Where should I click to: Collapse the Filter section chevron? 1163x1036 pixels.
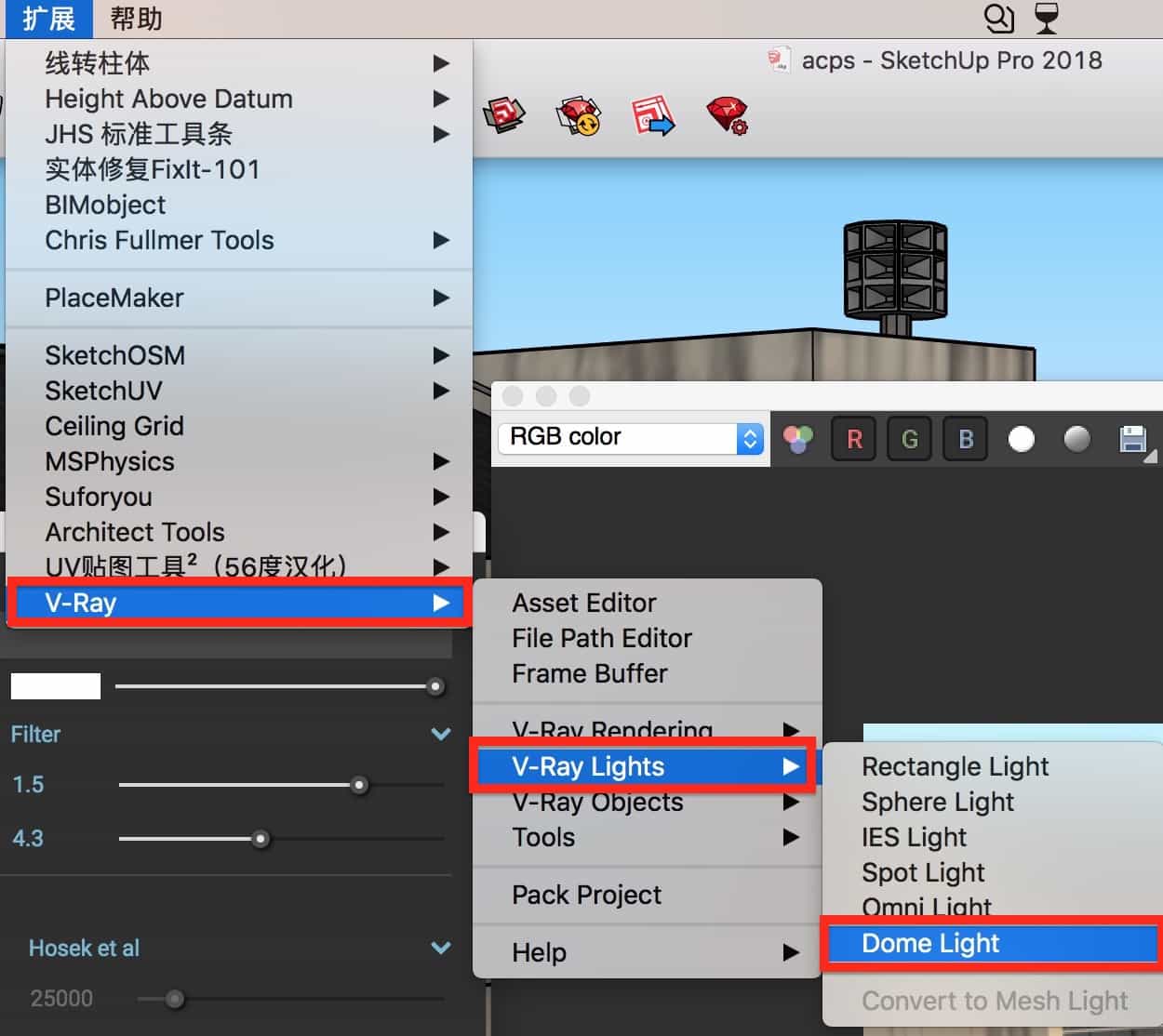[x=441, y=735]
